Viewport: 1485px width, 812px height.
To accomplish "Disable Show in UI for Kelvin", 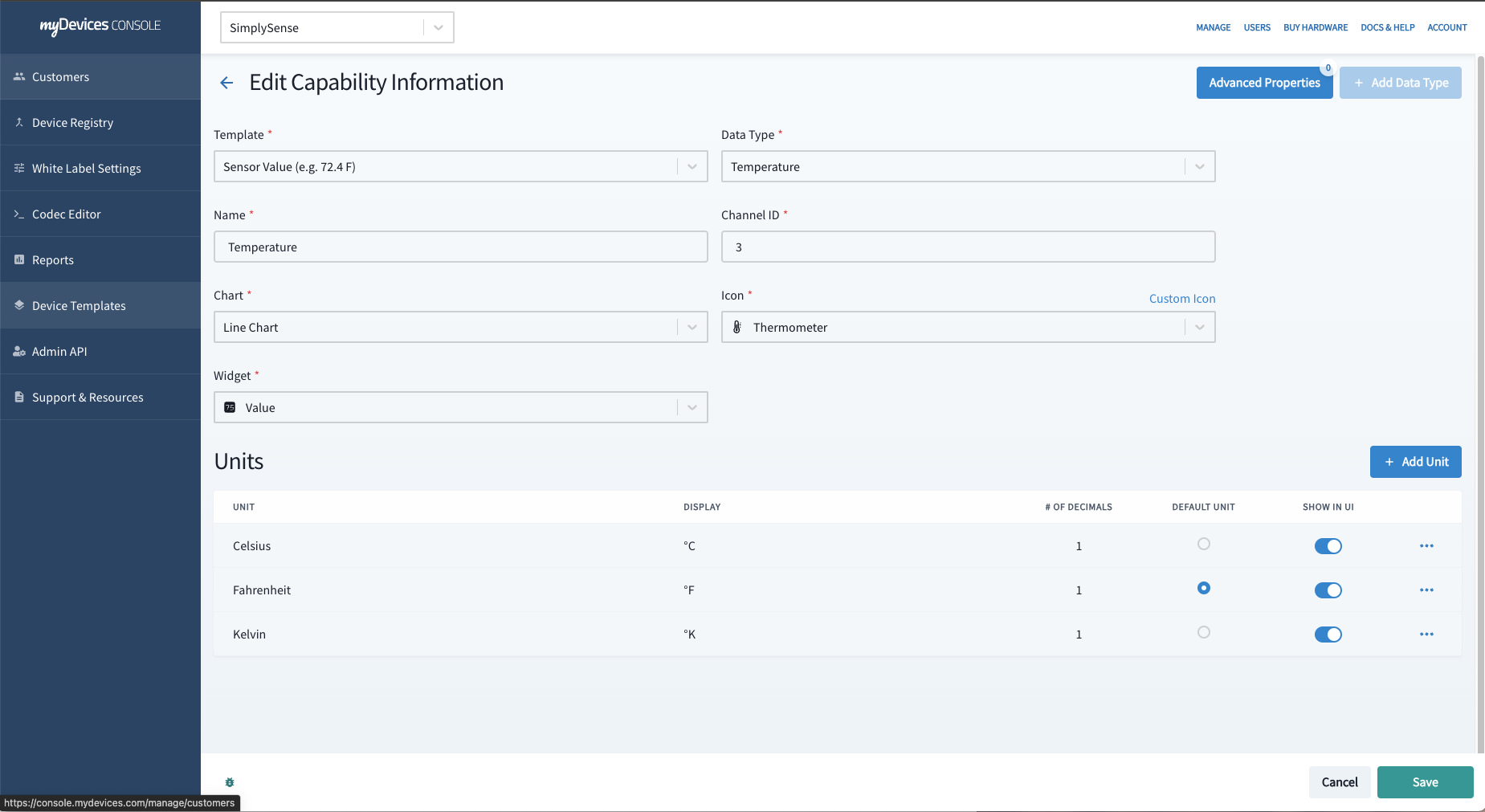I will tap(1328, 635).
